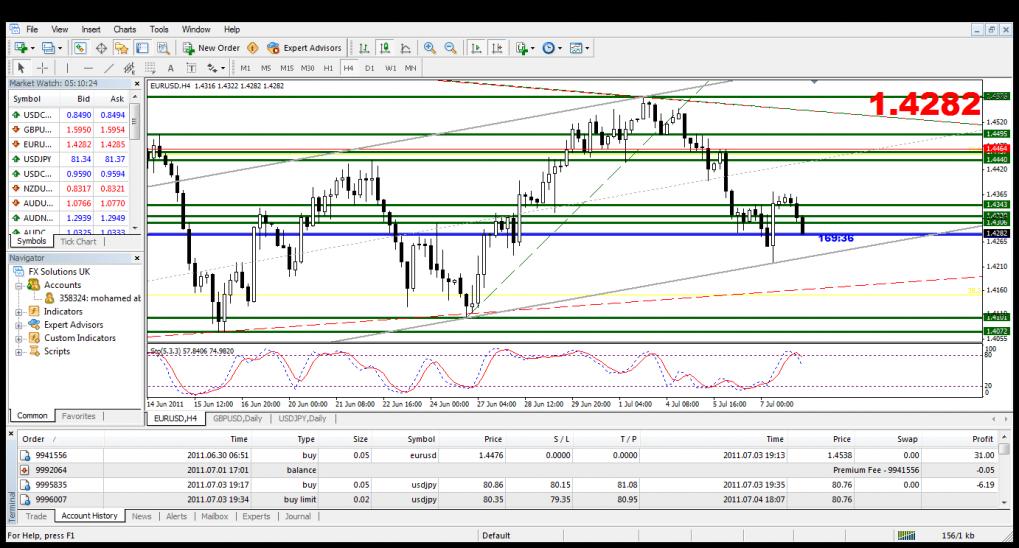This screenshot has height=548, width=1019.
Task: Switch chart to candlesticks view icon
Action: (383, 47)
